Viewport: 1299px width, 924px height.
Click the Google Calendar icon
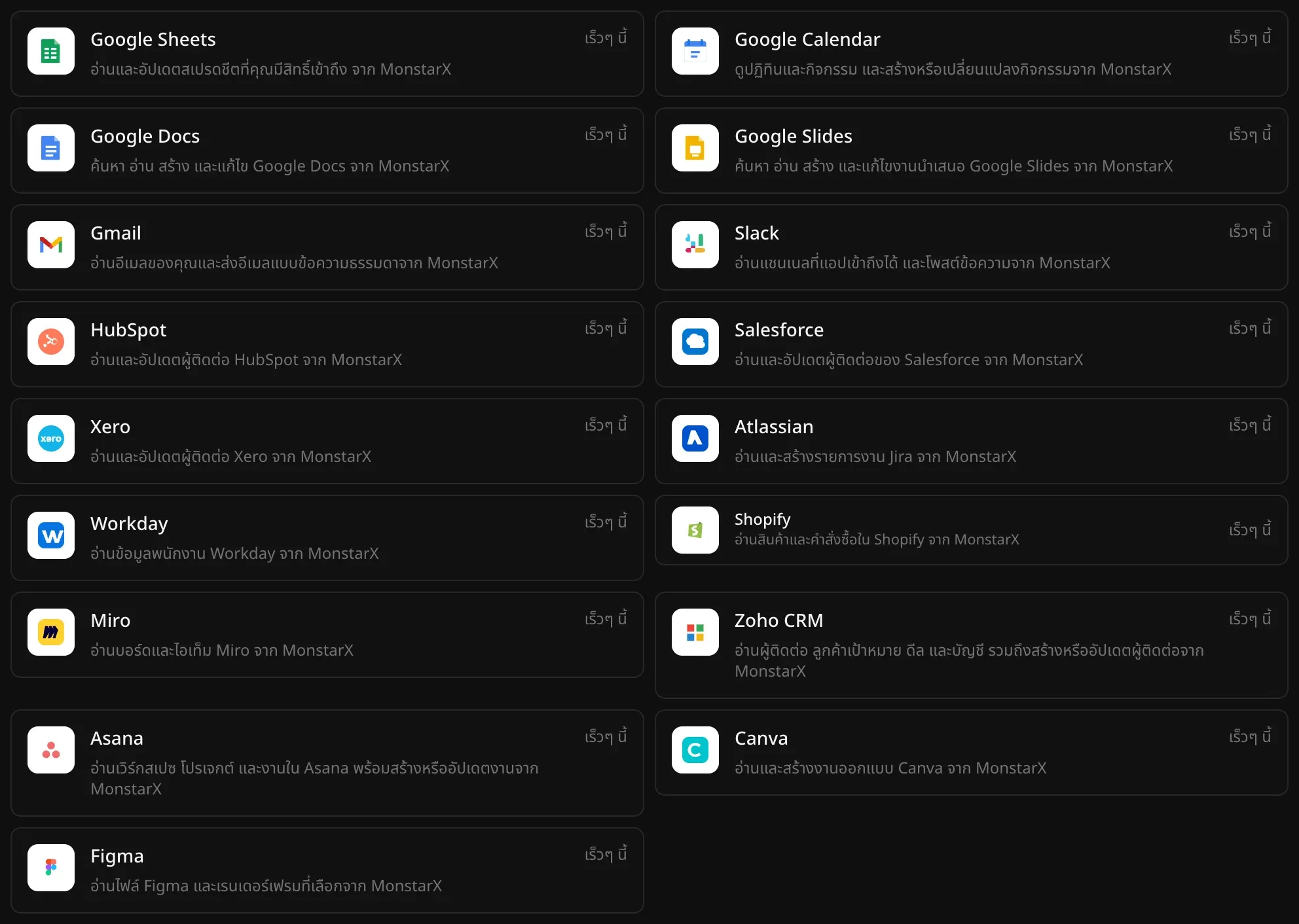coord(695,51)
